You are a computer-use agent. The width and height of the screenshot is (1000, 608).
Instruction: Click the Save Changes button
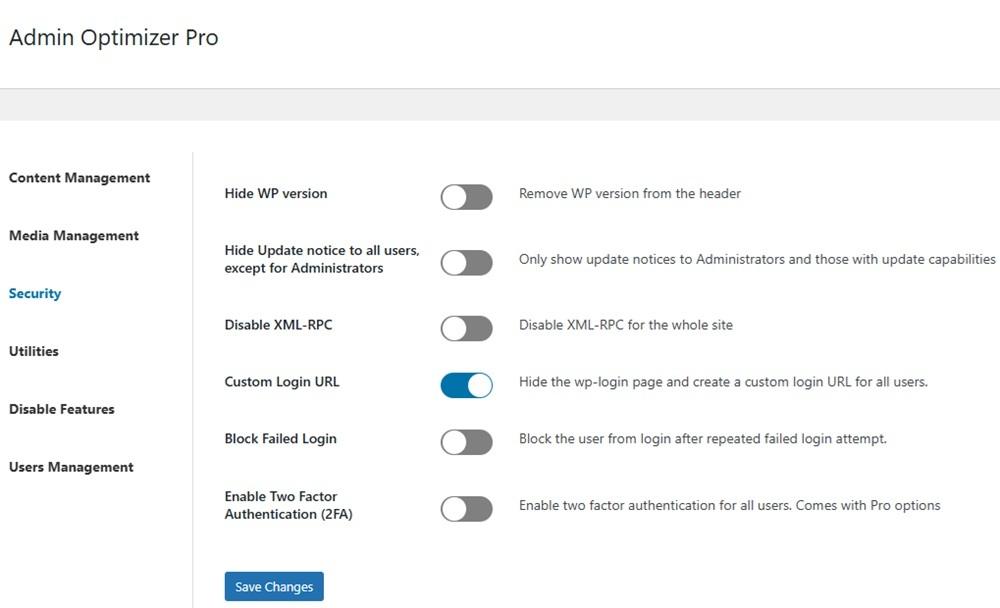click(x=273, y=586)
